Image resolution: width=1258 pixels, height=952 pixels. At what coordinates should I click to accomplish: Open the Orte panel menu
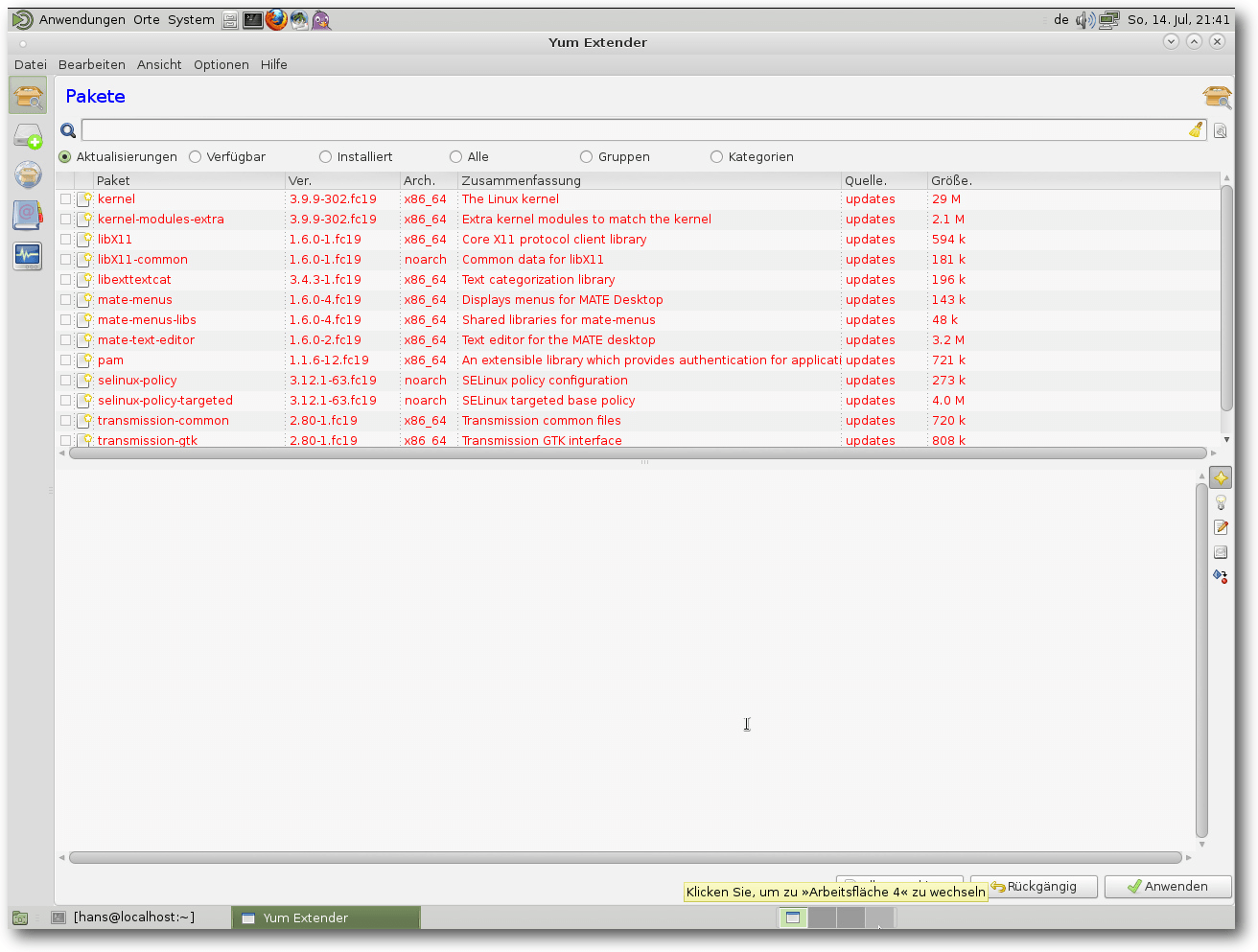(147, 20)
